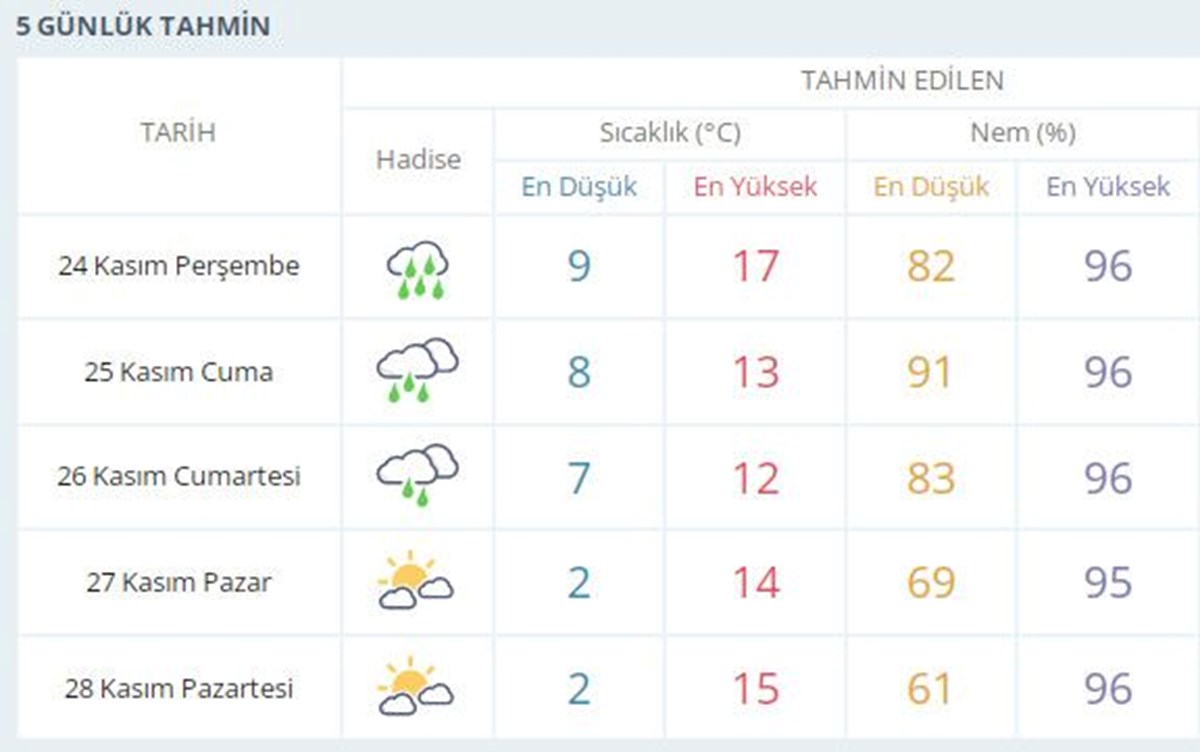1200x752 pixels.
Task: Click the purple En Yüksek humidity subheader
Action: pyautogui.click(x=1108, y=187)
